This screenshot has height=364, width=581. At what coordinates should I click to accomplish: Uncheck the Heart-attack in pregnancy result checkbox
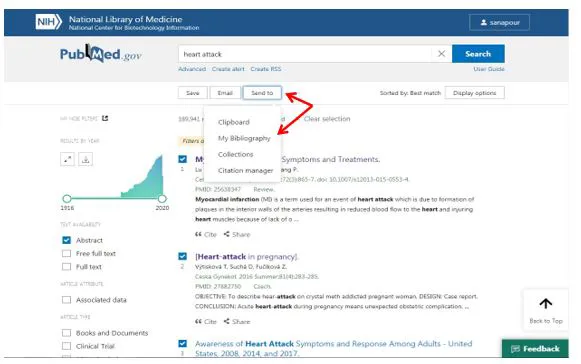pyautogui.click(x=183, y=256)
